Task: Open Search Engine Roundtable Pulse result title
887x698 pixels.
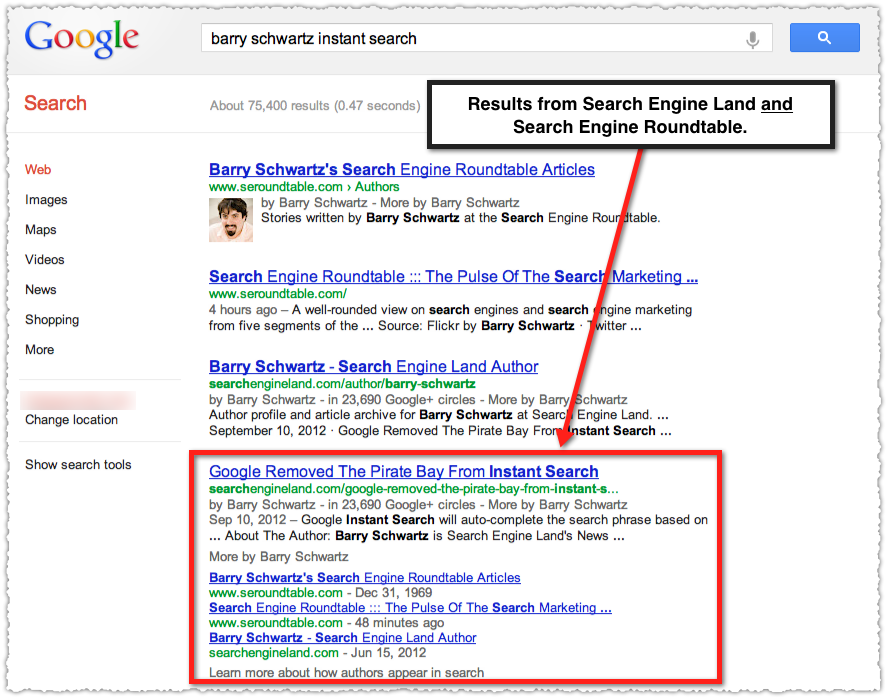Action: pos(453,276)
